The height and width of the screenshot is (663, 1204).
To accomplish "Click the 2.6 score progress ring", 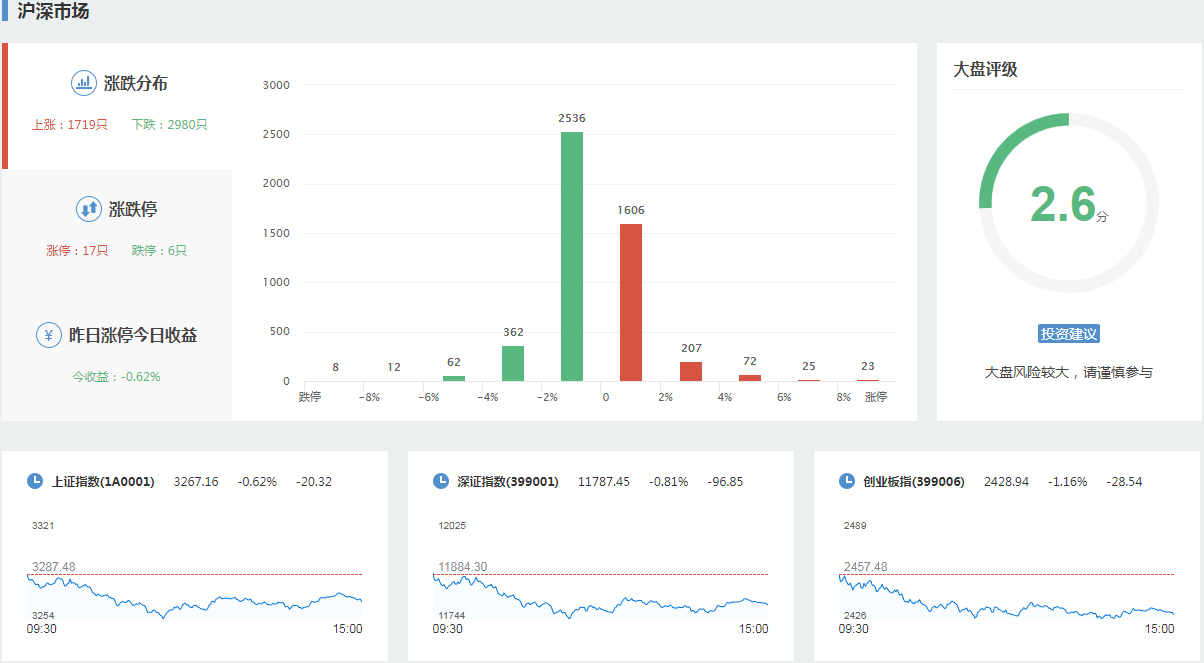I will [1069, 203].
